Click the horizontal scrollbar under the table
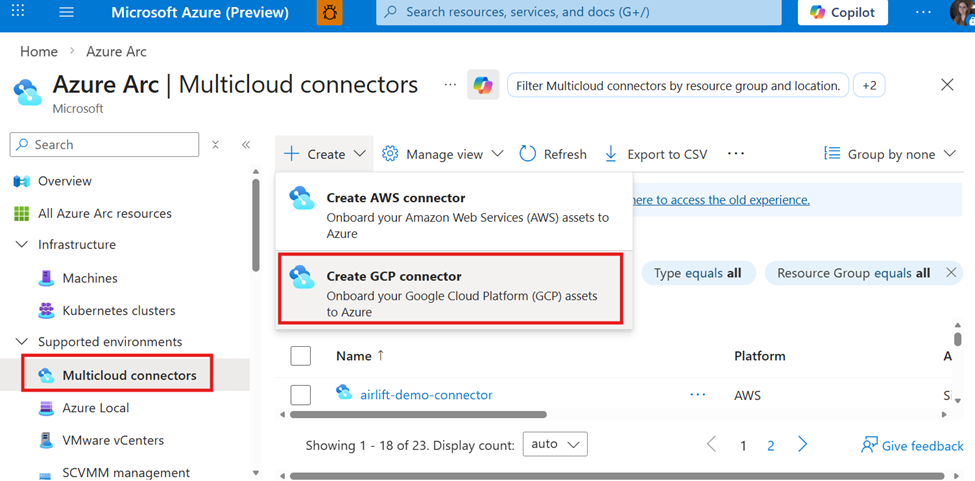This screenshot has width=975, height=481. pyautogui.click(x=418, y=414)
